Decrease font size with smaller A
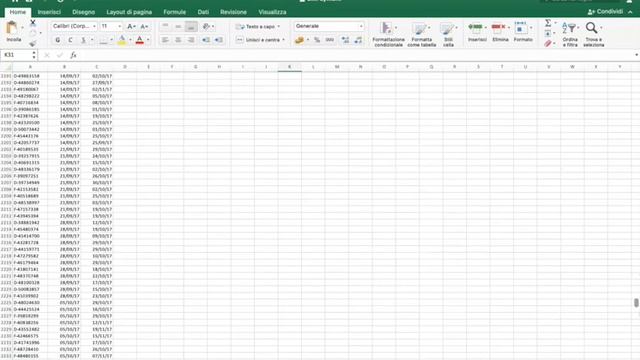 [x=144, y=27]
